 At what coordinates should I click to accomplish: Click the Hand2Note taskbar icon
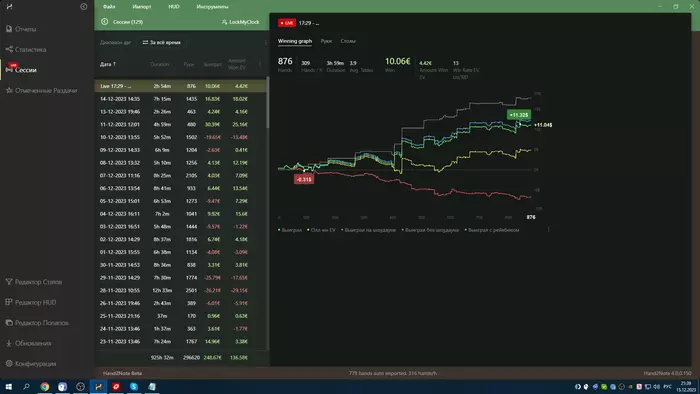[98, 387]
